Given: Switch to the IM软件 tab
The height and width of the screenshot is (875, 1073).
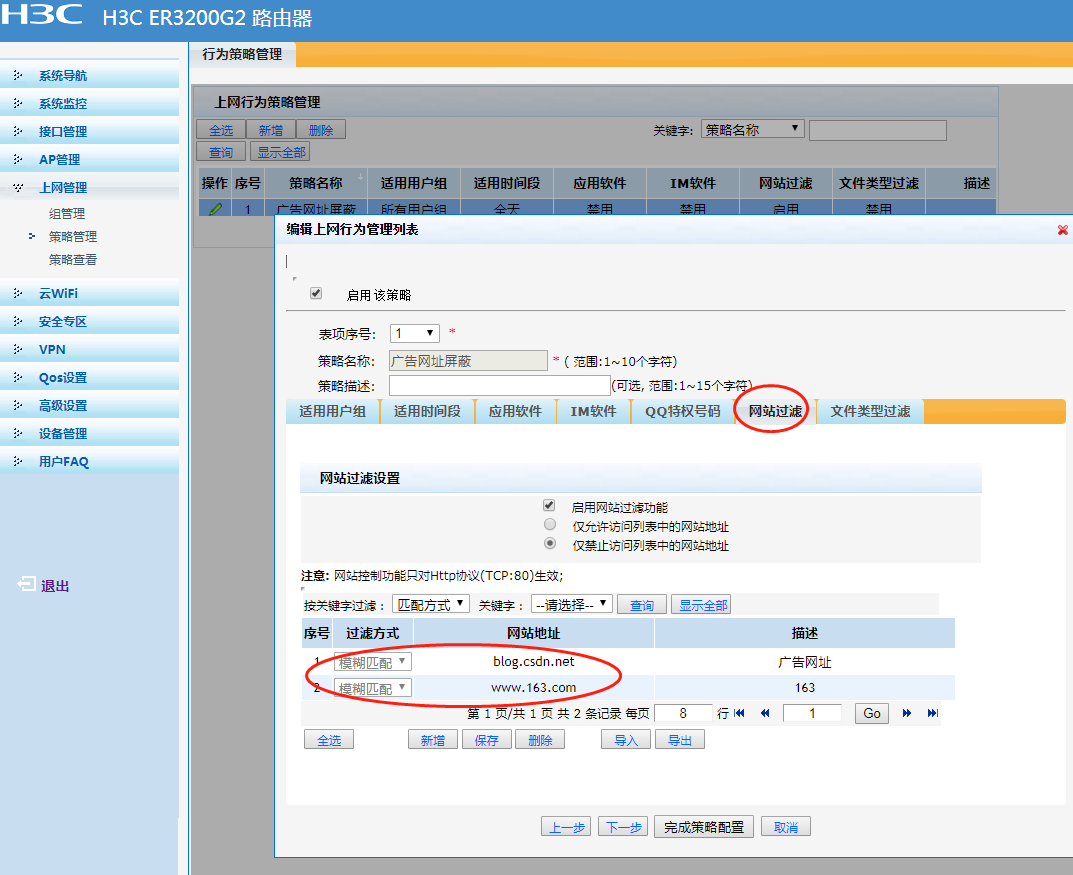Looking at the screenshot, I should click(593, 411).
